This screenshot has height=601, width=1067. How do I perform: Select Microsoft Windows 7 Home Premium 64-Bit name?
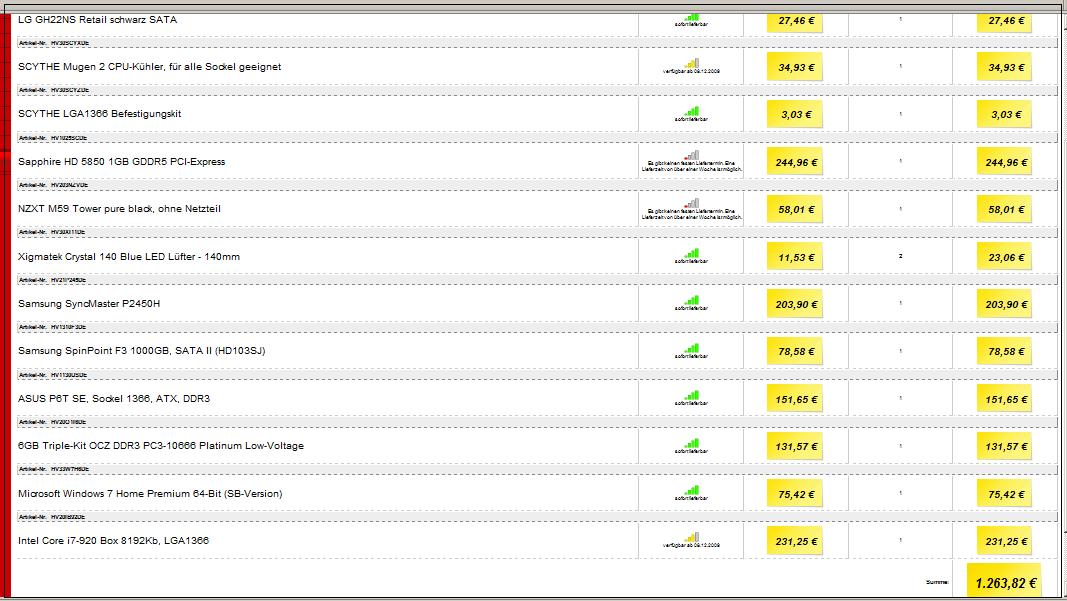tap(150, 493)
